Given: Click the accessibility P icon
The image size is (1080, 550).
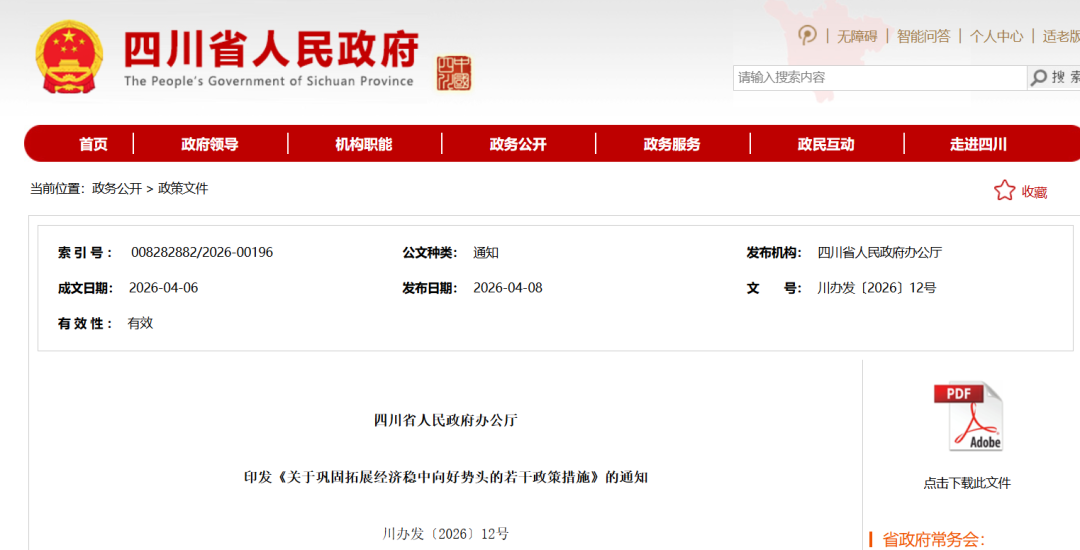Looking at the screenshot, I should tap(808, 36).
